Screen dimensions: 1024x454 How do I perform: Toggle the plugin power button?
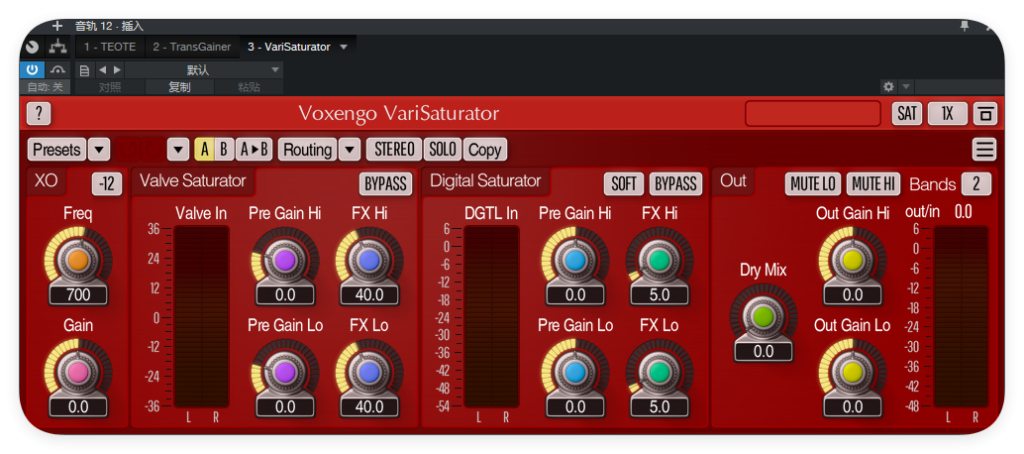31,70
